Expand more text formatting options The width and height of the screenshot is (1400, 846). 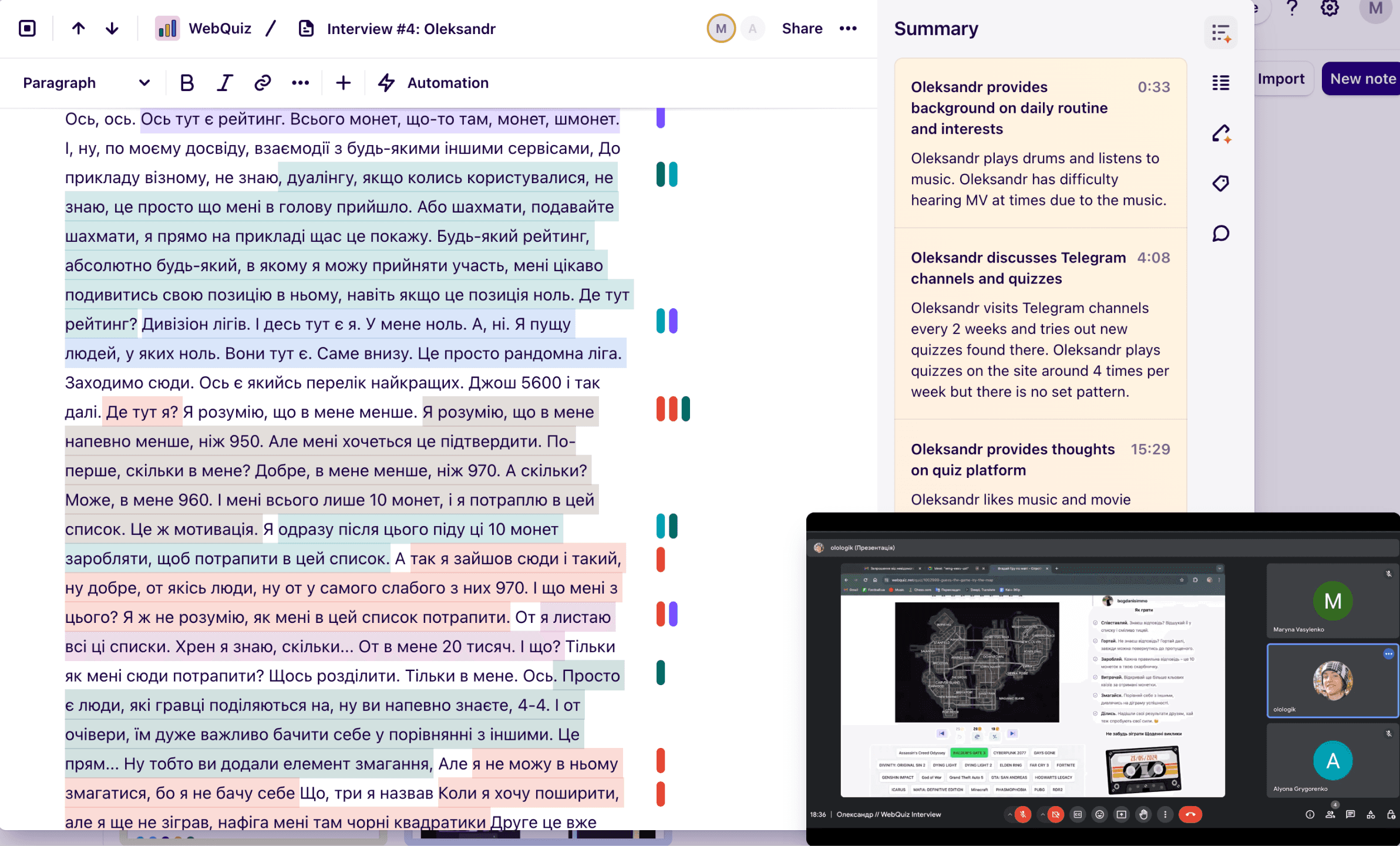[300, 83]
